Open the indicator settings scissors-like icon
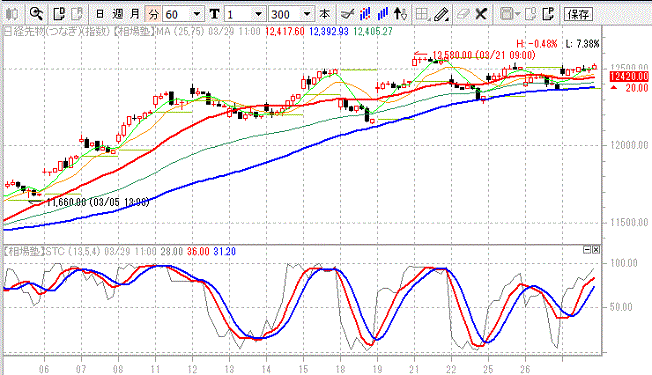The height and width of the screenshot is (375, 652). (347, 15)
